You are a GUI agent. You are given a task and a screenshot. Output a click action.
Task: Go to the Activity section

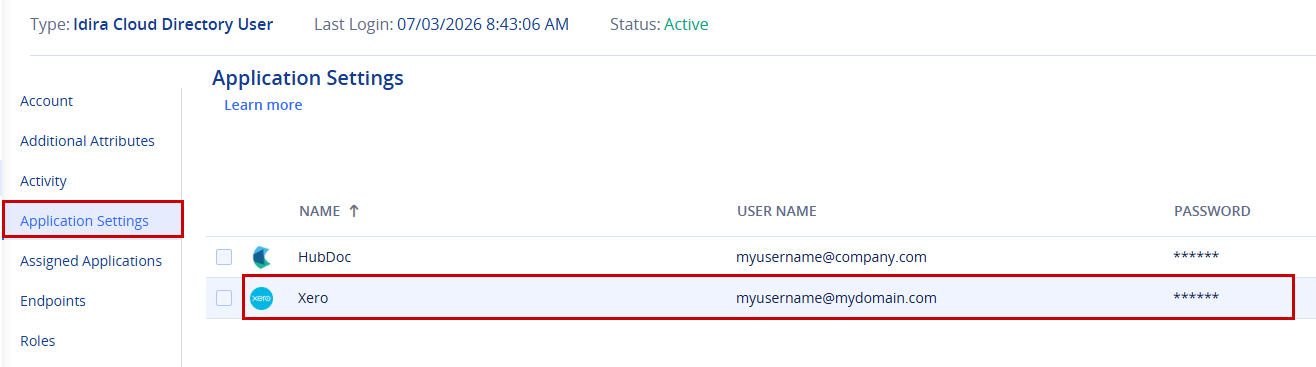pyautogui.click(x=43, y=181)
